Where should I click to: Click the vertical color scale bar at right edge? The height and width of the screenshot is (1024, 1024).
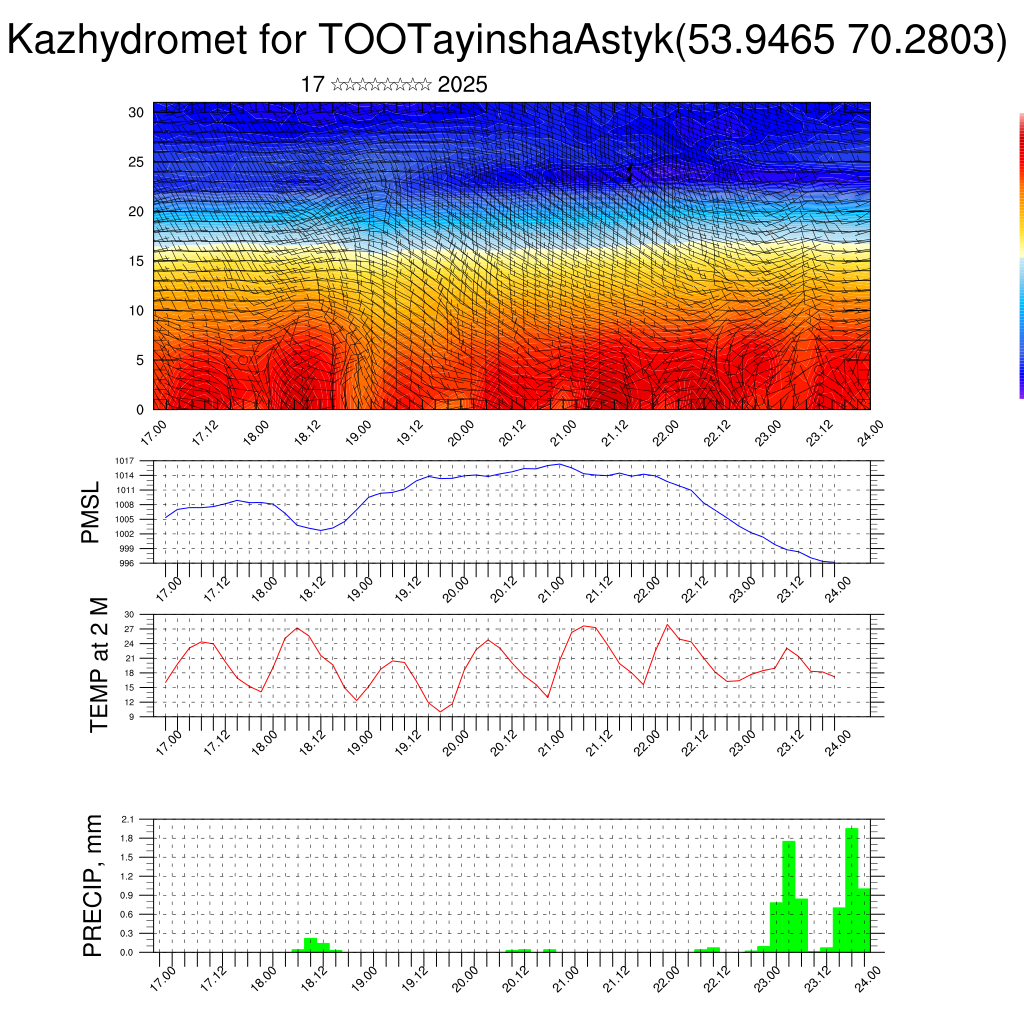pos(1021,256)
